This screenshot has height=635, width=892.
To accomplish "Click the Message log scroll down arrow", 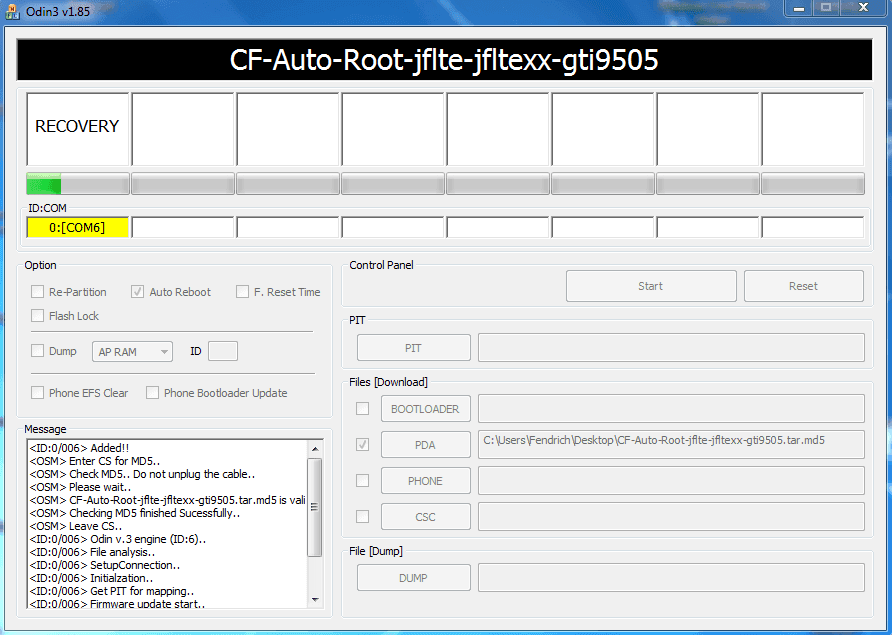I will pyautogui.click(x=315, y=600).
